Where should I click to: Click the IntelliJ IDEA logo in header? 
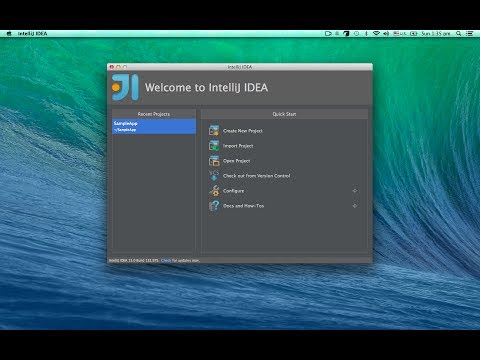[x=125, y=87]
